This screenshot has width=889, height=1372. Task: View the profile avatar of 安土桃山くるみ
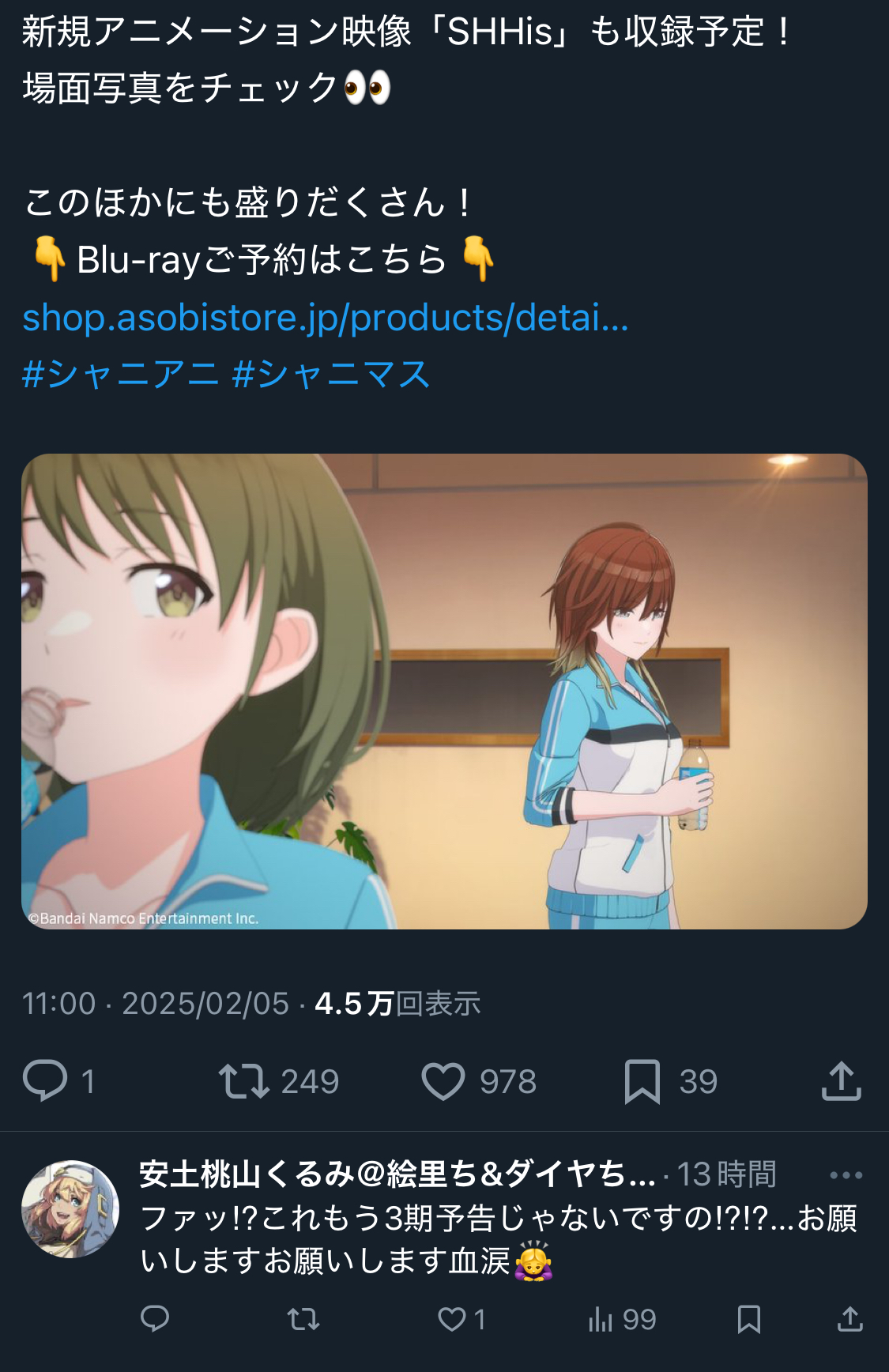[x=70, y=1208]
